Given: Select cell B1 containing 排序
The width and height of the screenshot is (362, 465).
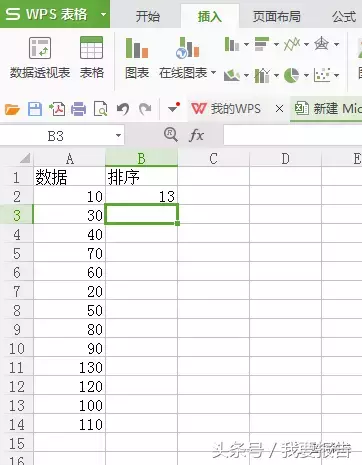Looking at the screenshot, I should click(x=141, y=177).
